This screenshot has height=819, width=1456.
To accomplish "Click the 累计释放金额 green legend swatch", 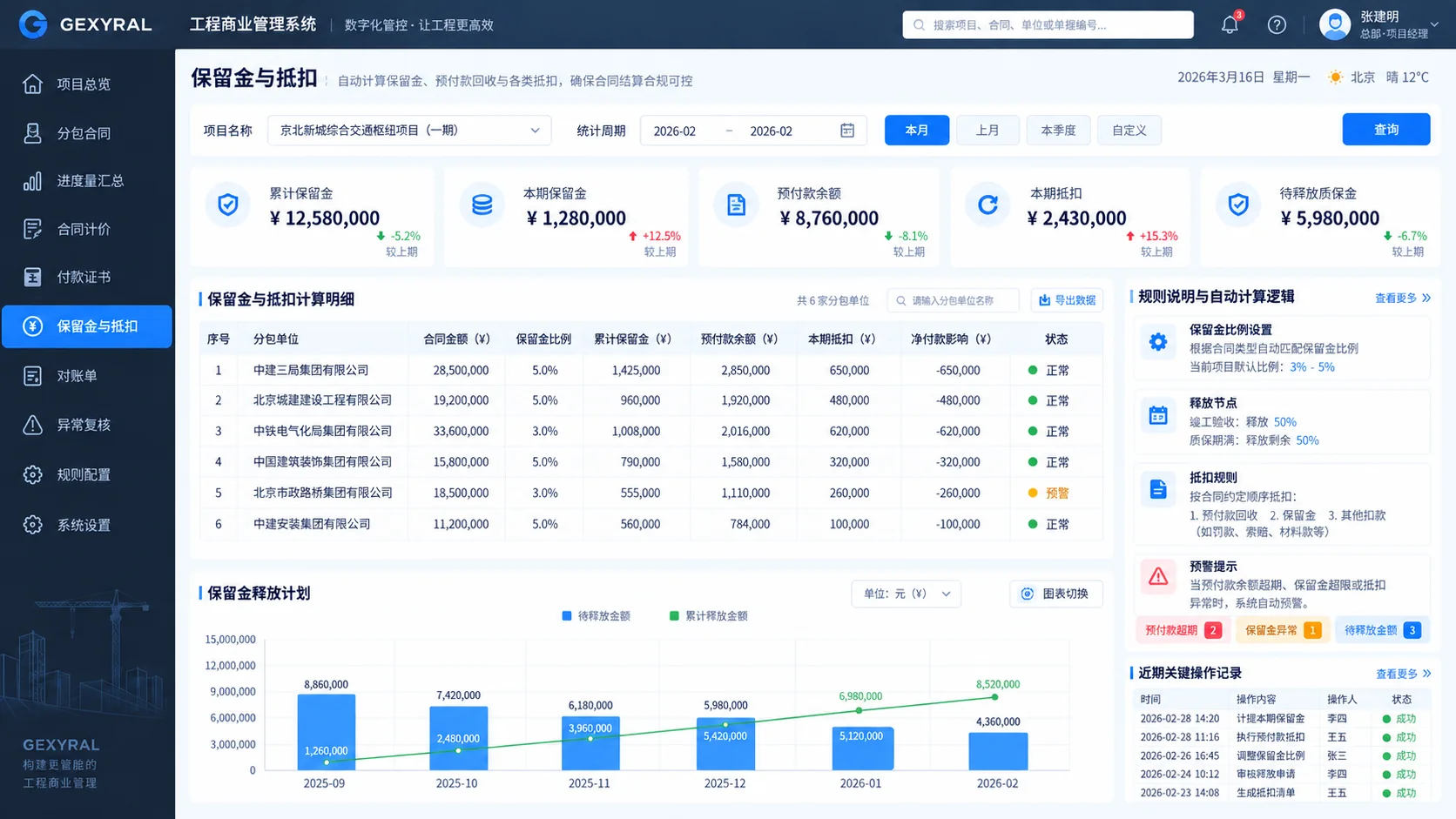I will [674, 616].
